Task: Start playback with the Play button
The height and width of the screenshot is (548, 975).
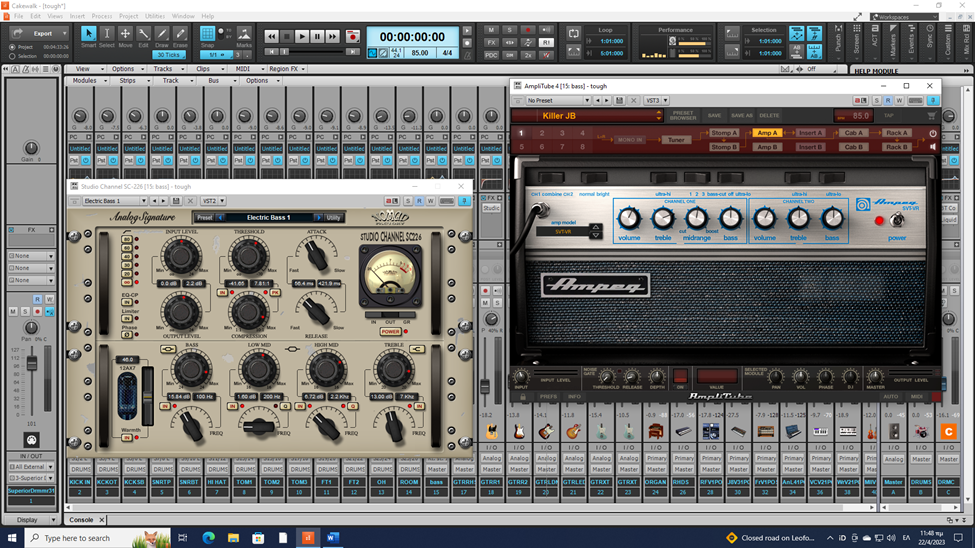Action: (302, 37)
